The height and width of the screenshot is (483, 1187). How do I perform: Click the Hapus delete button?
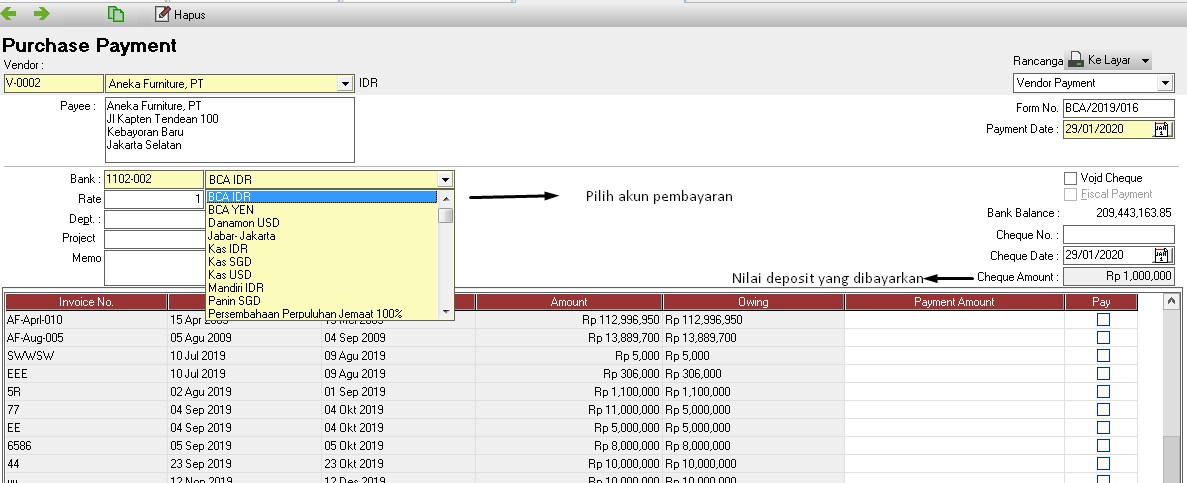[x=180, y=15]
